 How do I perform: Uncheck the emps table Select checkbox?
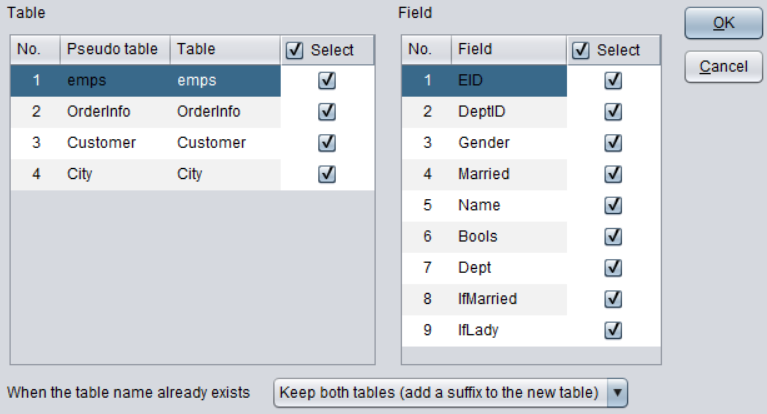click(327, 80)
